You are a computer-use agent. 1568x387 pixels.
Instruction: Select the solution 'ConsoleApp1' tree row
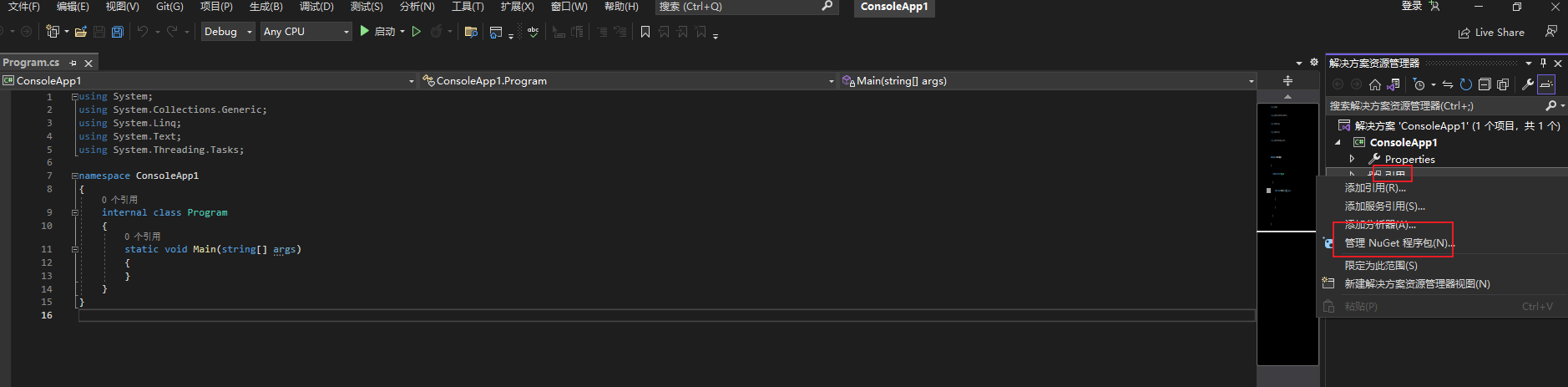[1447, 125]
